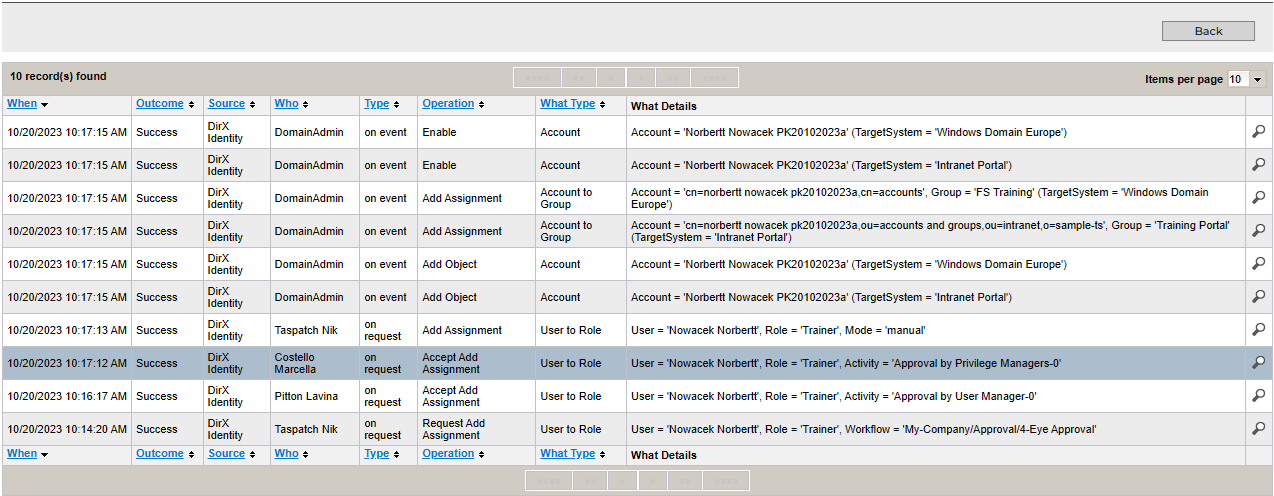Sort by the When column header
Screen dimensions: 1274x496
click(x=22, y=104)
